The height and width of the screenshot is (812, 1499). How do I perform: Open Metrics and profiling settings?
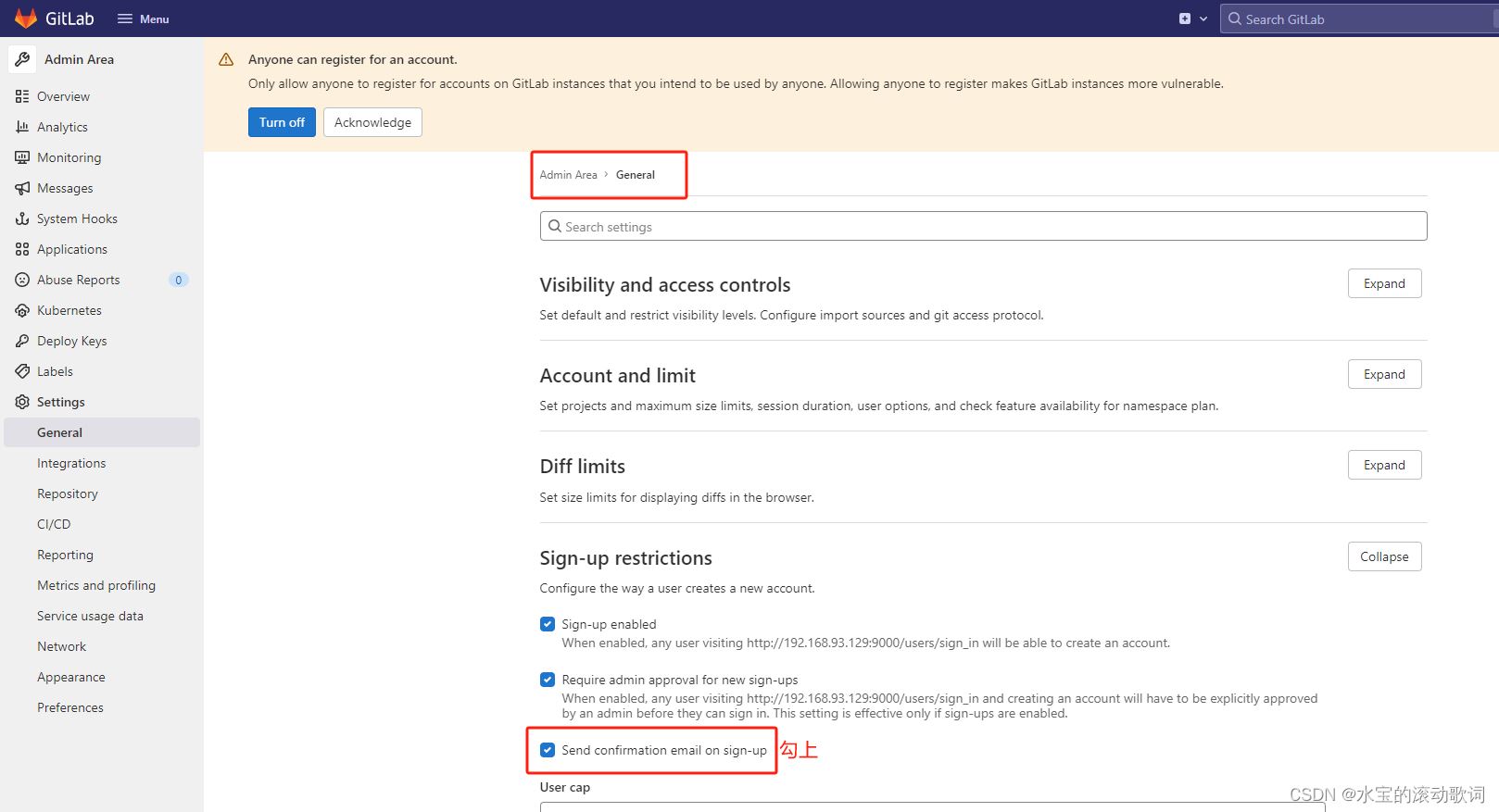coord(96,585)
